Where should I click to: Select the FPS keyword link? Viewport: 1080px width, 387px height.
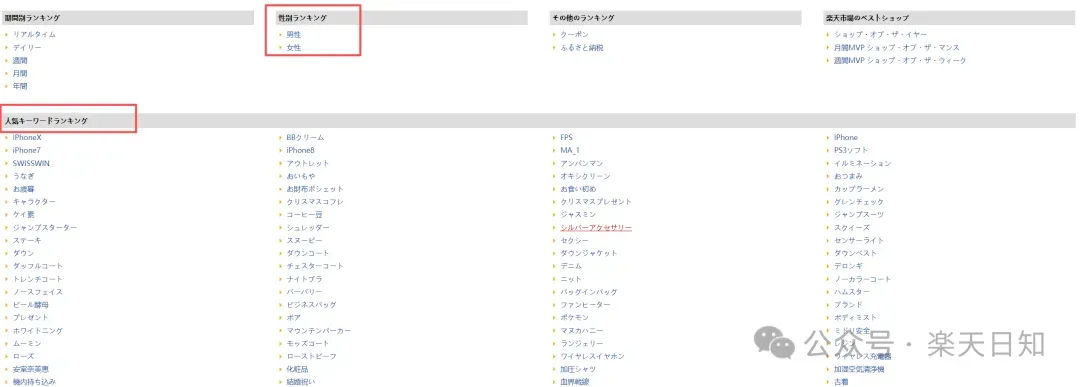[x=566, y=138]
